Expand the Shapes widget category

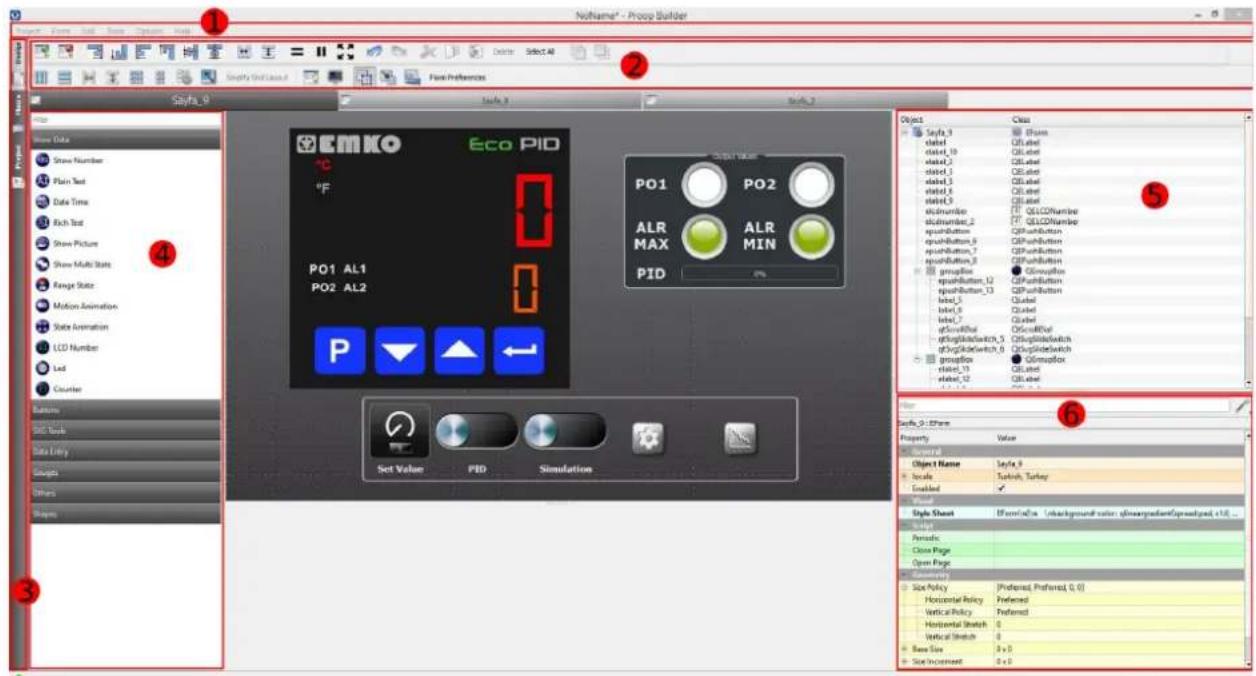pyautogui.click(x=125, y=514)
